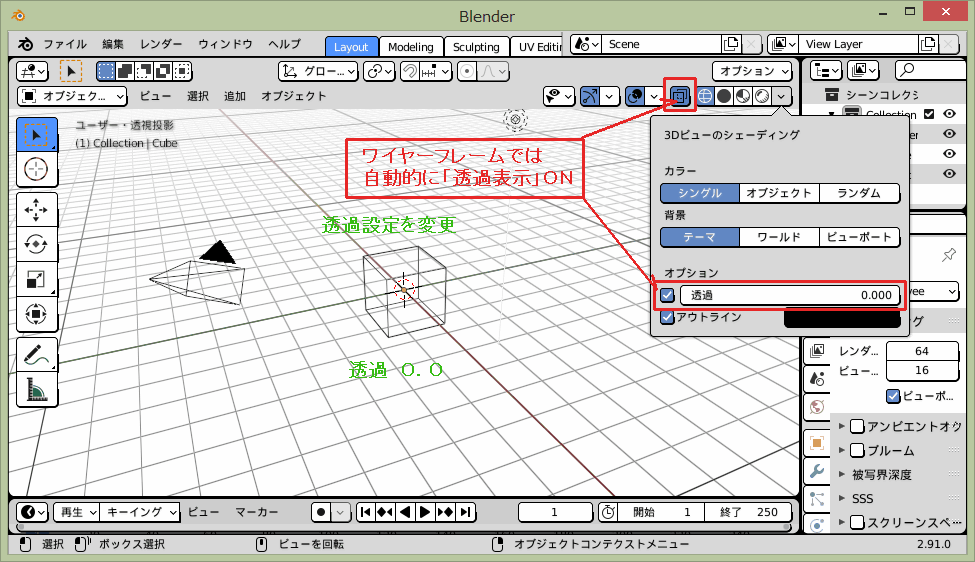Open the グロー... transform orientation dropdown
The image size is (975, 562).
(318, 71)
